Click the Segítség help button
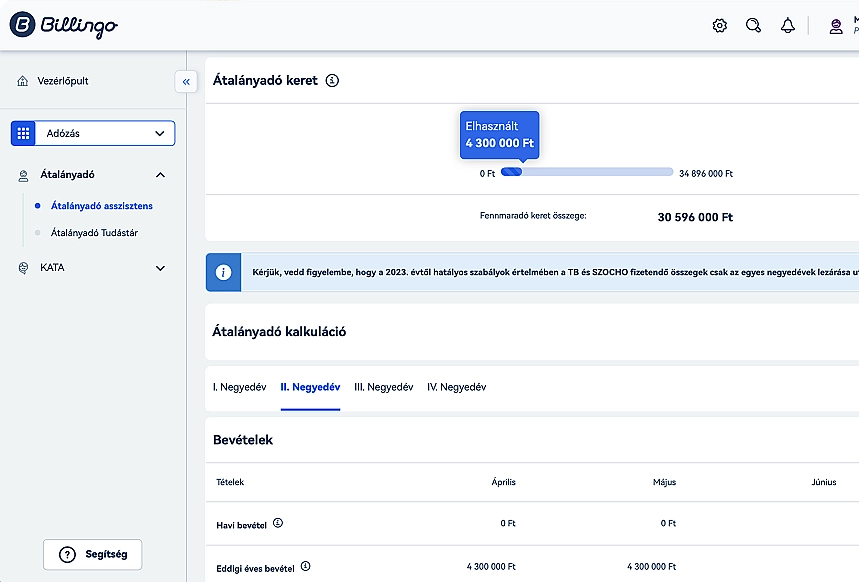The width and height of the screenshot is (859, 582). [x=92, y=554]
